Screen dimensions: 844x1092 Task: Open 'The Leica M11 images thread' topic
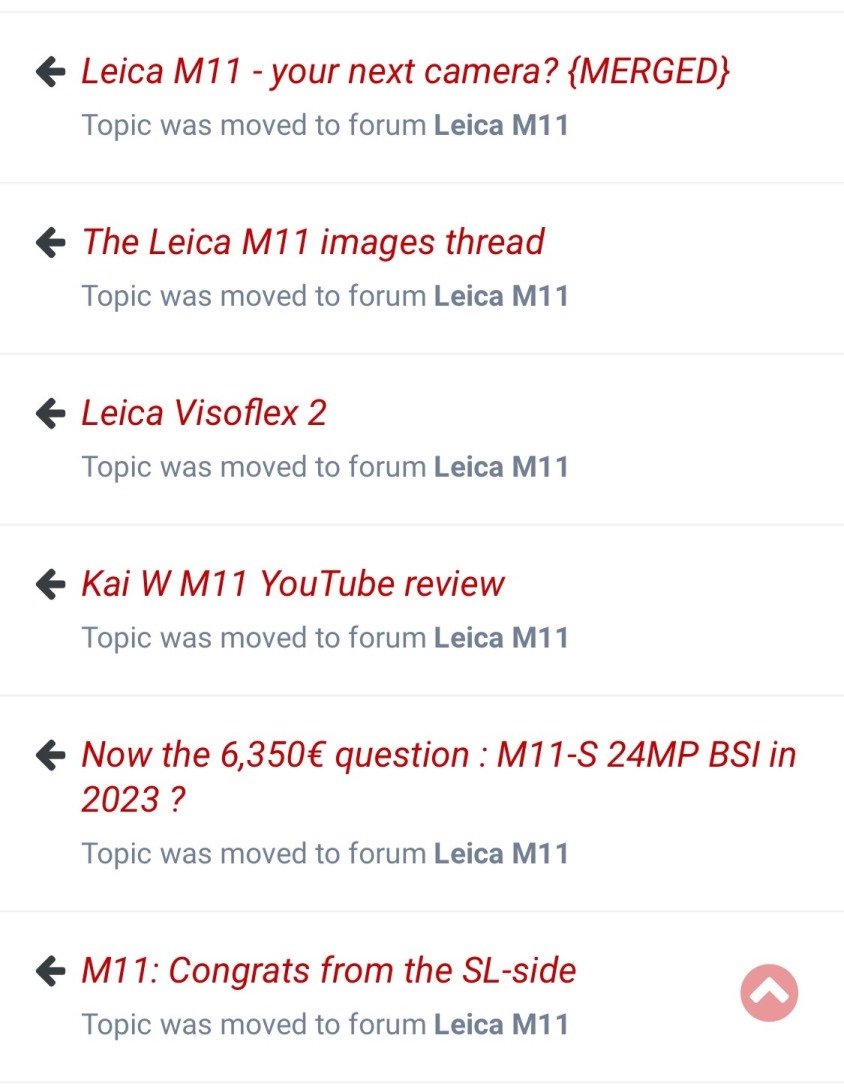[313, 242]
